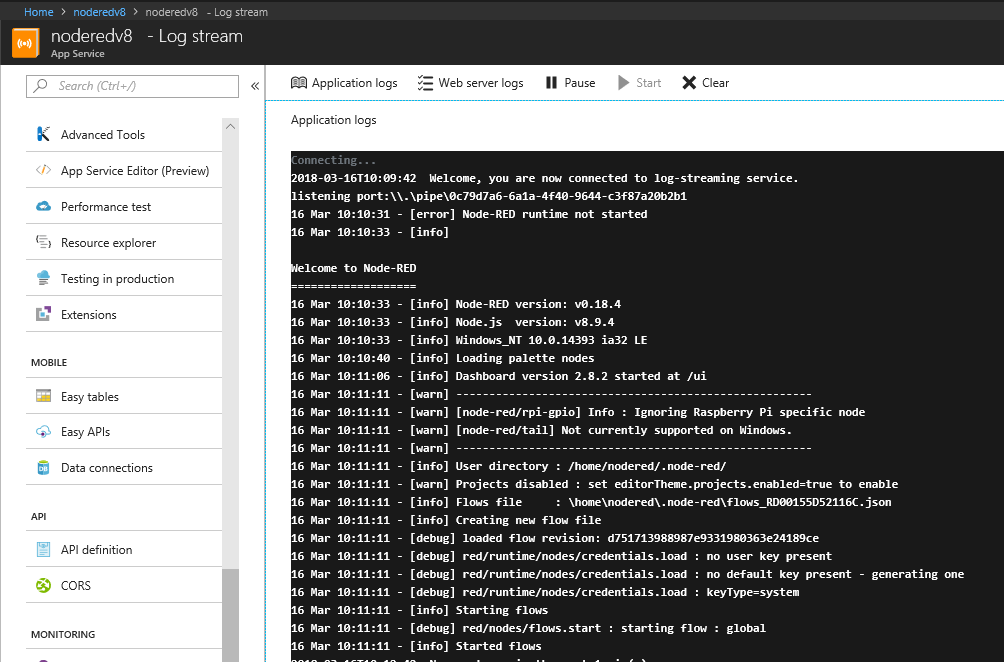Click the 'Creating new flow file' line
The width and height of the screenshot is (1004, 662).
446,520
